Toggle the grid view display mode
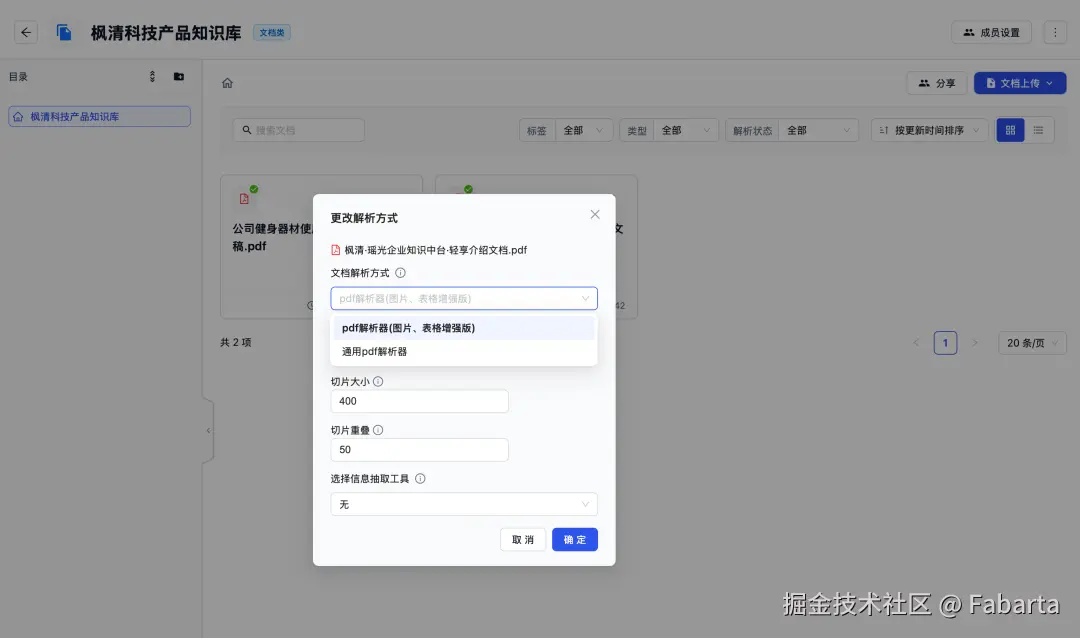The image size is (1080, 638). pos(1009,129)
